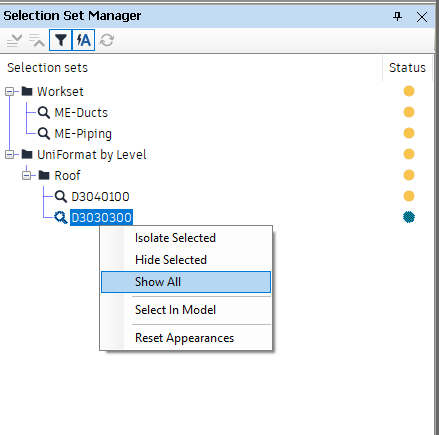Select the ME-Ducts search set
The width and height of the screenshot is (439, 435).
point(81,113)
